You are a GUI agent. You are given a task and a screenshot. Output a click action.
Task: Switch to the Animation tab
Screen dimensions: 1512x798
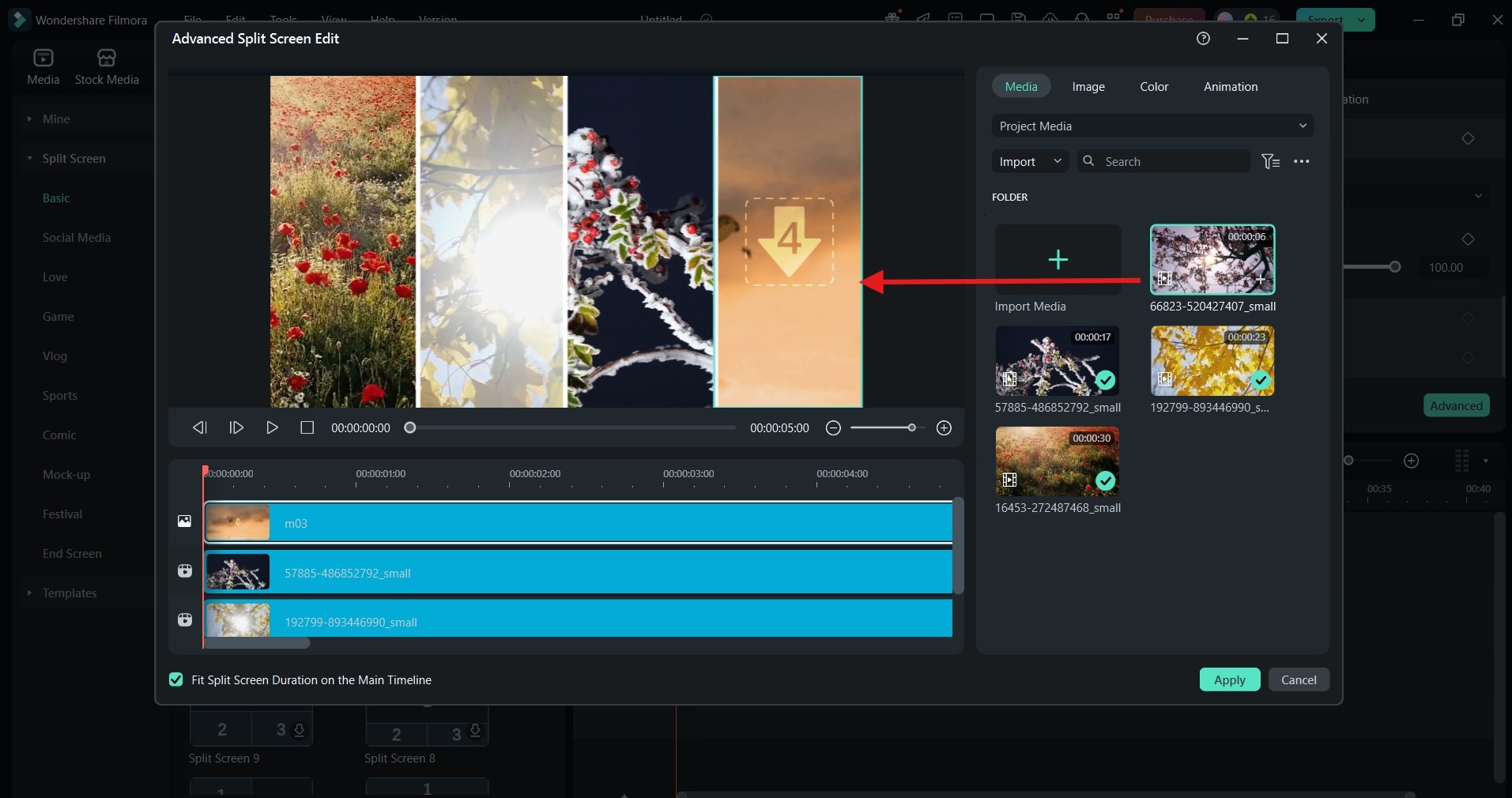[x=1231, y=86]
